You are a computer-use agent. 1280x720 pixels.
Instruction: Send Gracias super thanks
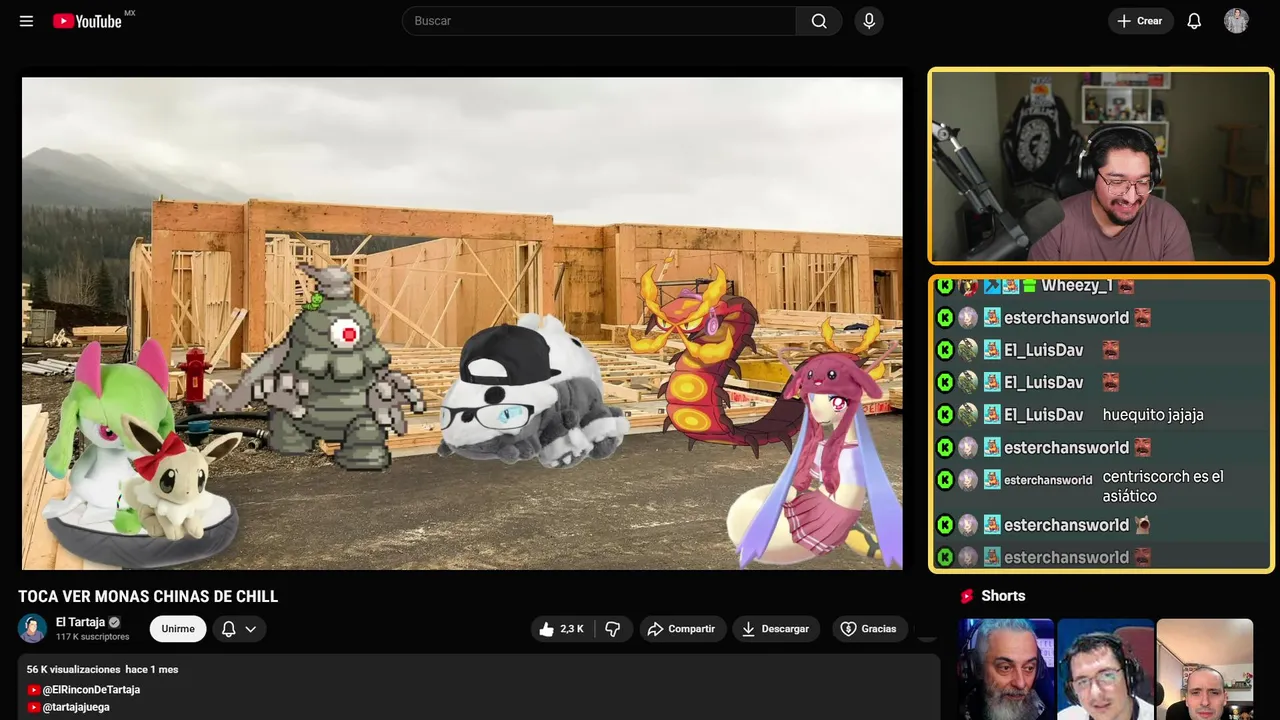tap(868, 629)
